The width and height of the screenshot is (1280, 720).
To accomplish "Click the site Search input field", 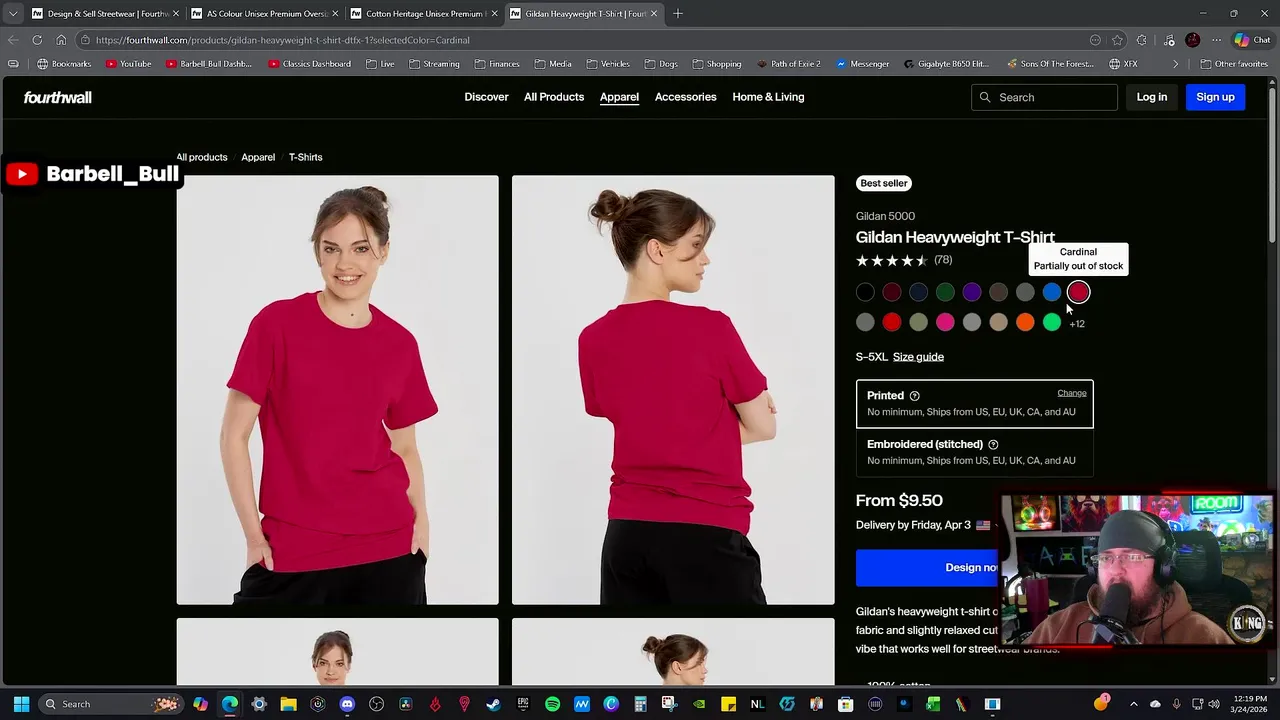I will pyautogui.click(x=1044, y=97).
